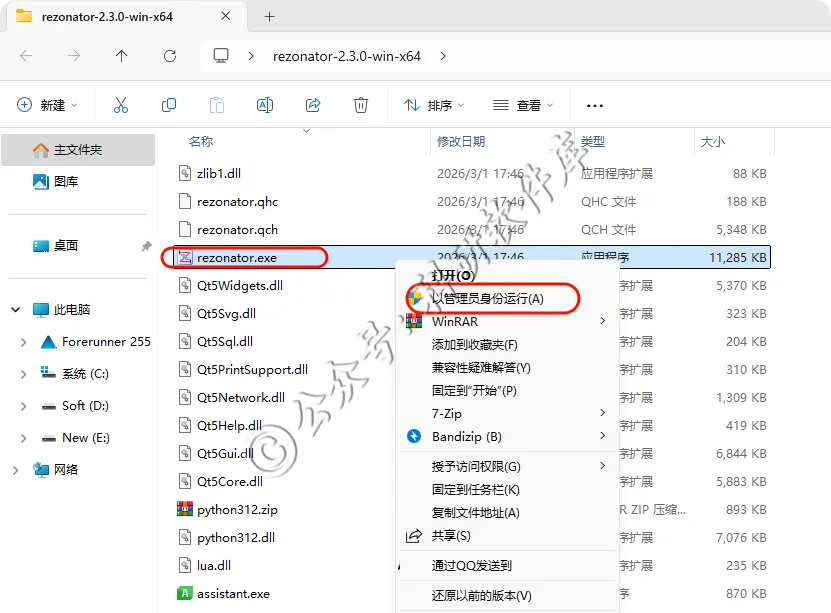This screenshot has width=831, height=613.
Task: Open the 7-Zip submenu
Action: [x=508, y=413]
